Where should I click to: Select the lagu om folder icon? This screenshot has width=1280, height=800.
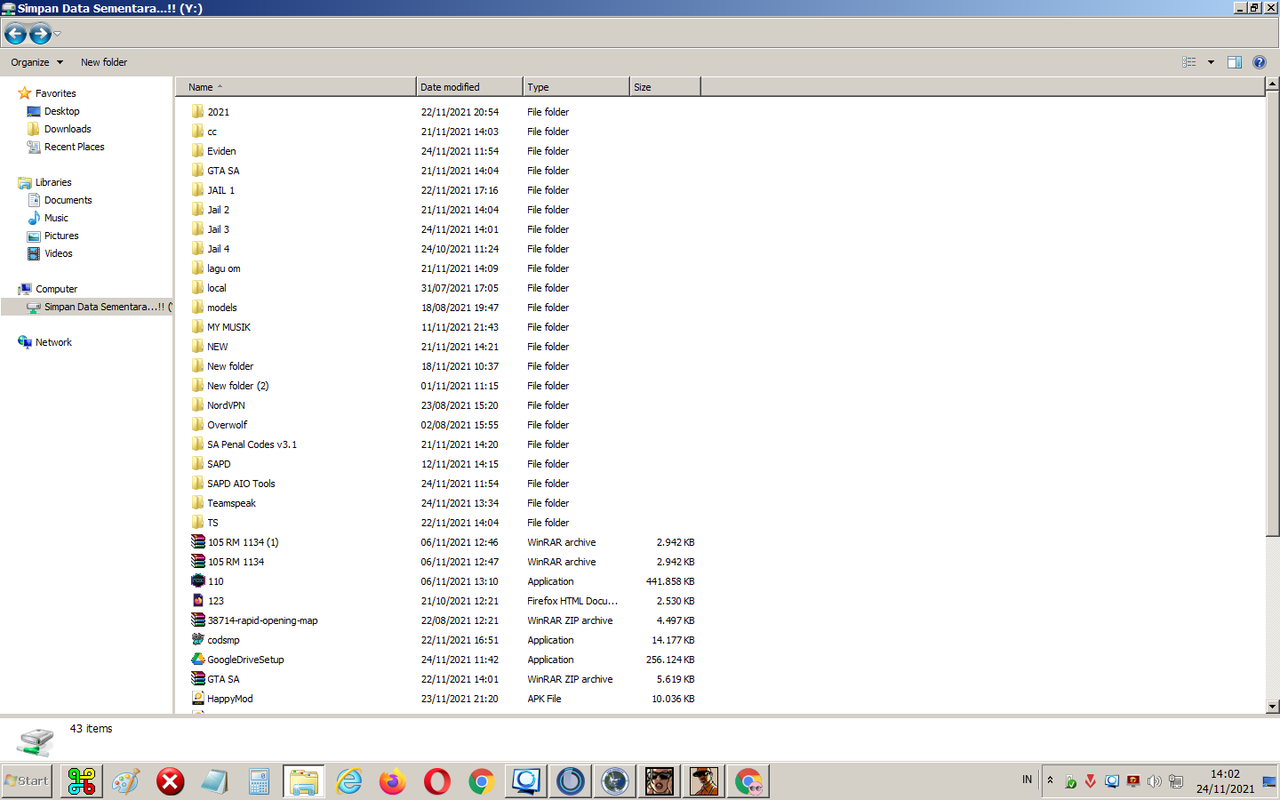[x=198, y=268]
